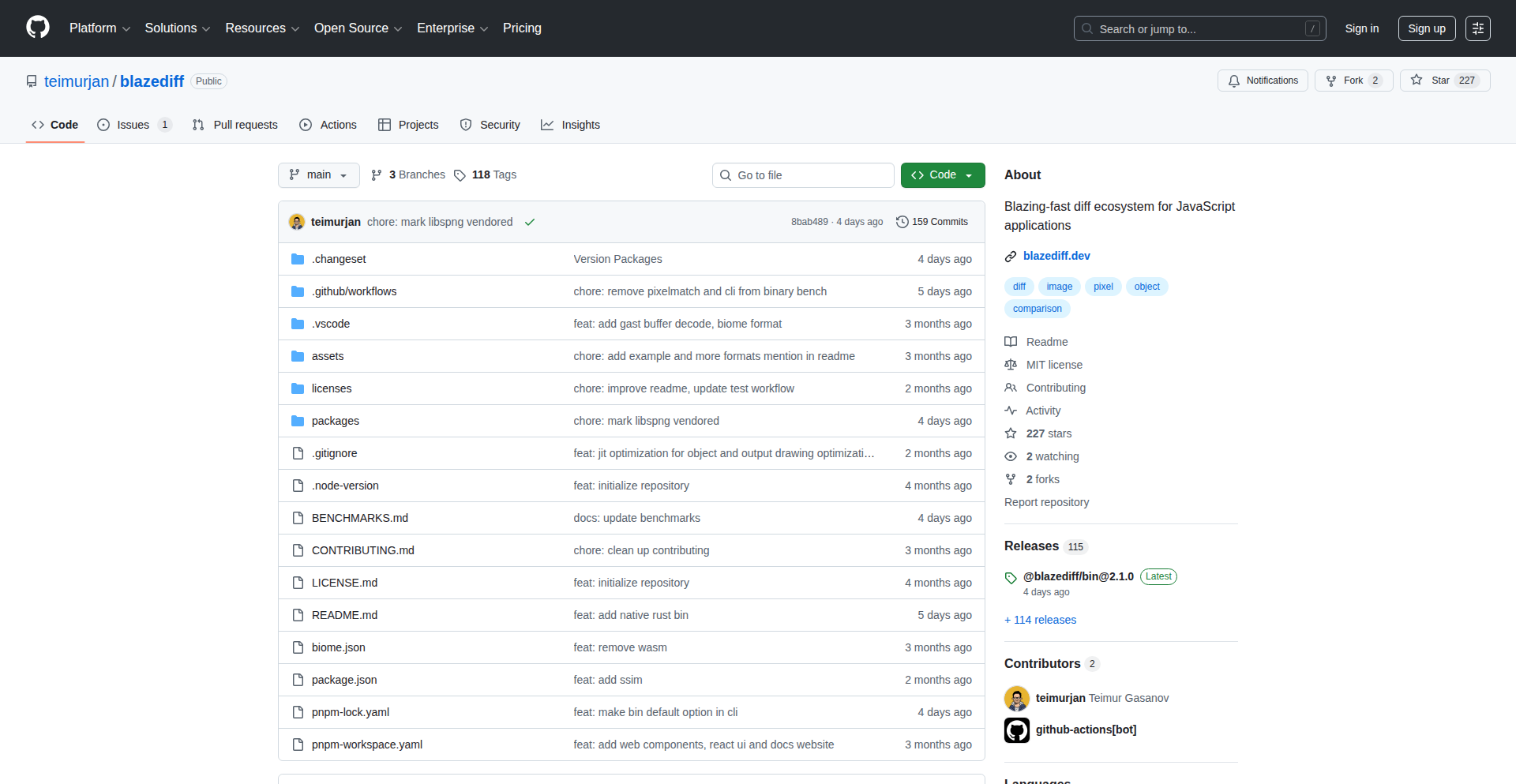Click the GitHub logo icon
Image resolution: width=1516 pixels, height=784 pixels.
pos(38,28)
